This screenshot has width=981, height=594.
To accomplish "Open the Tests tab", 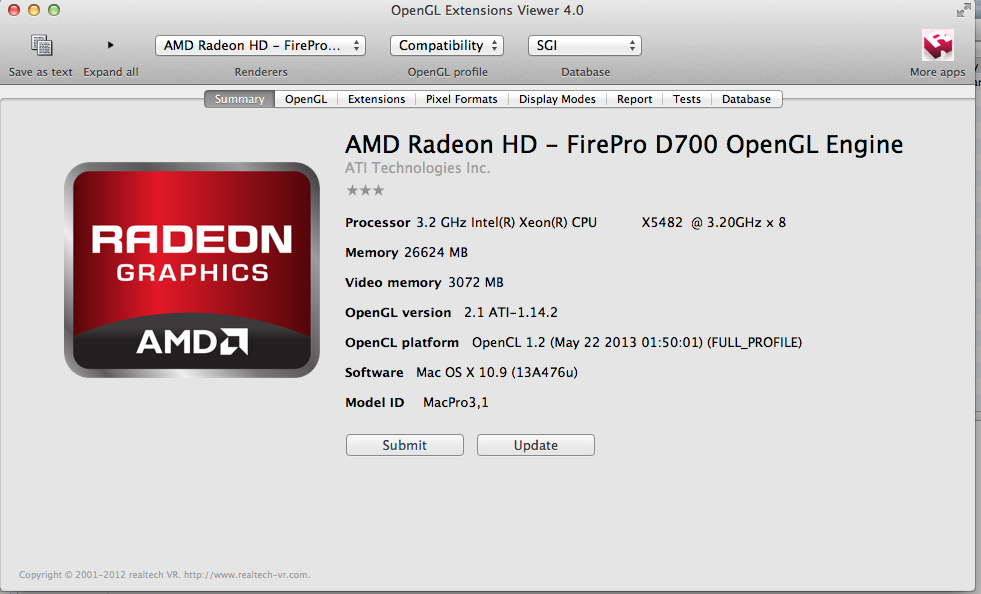I will [x=687, y=99].
